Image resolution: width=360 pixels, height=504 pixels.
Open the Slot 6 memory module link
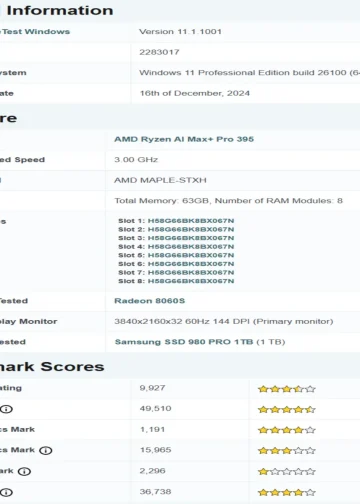(x=191, y=264)
